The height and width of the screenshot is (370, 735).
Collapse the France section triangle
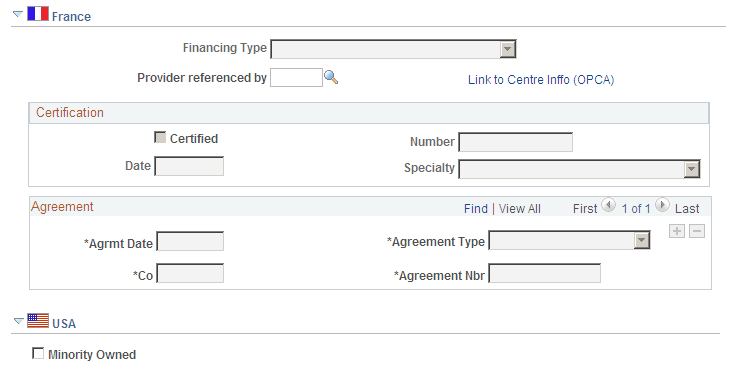(18, 15)
